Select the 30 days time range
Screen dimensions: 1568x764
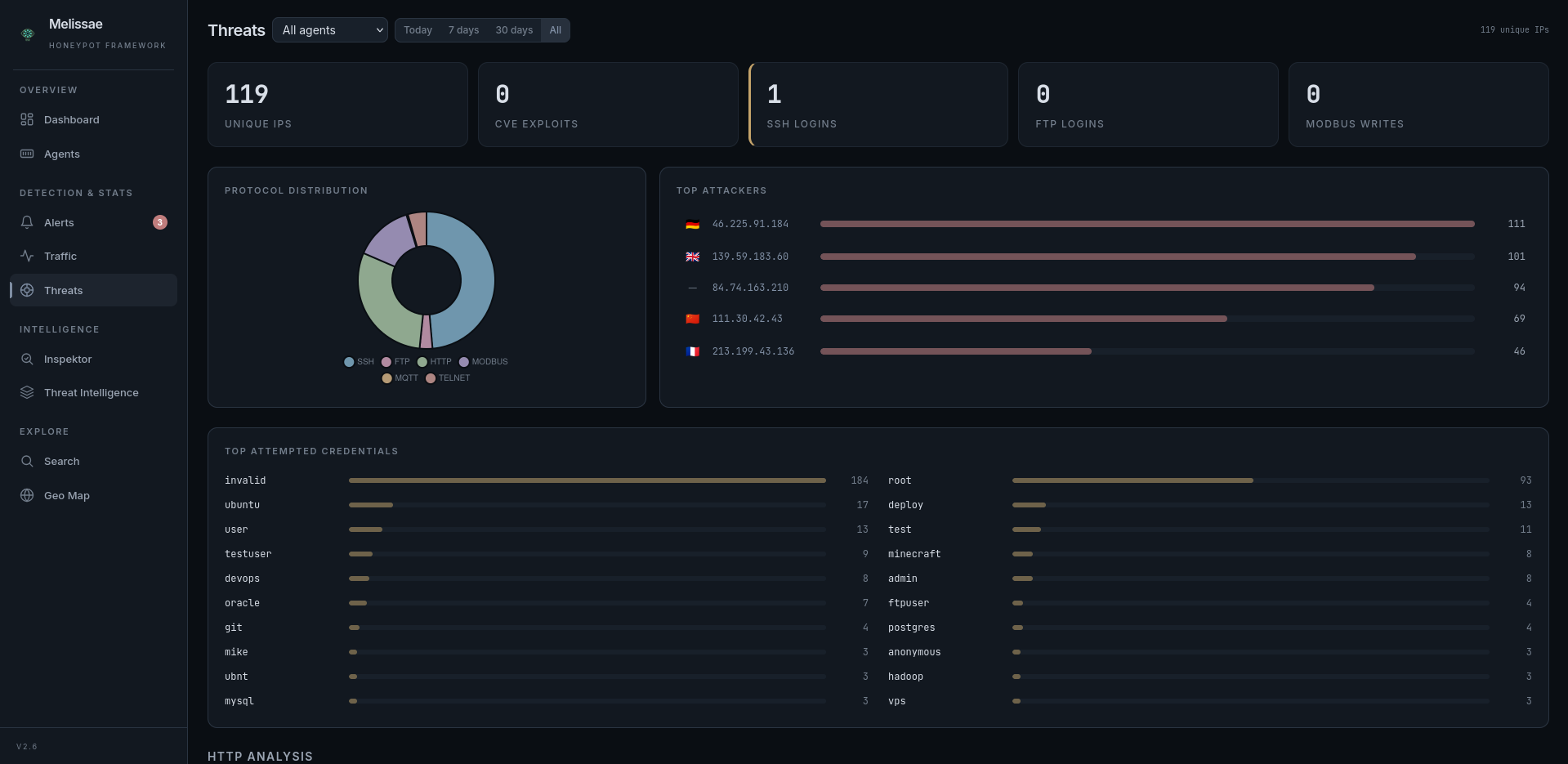tap(514, 30)
